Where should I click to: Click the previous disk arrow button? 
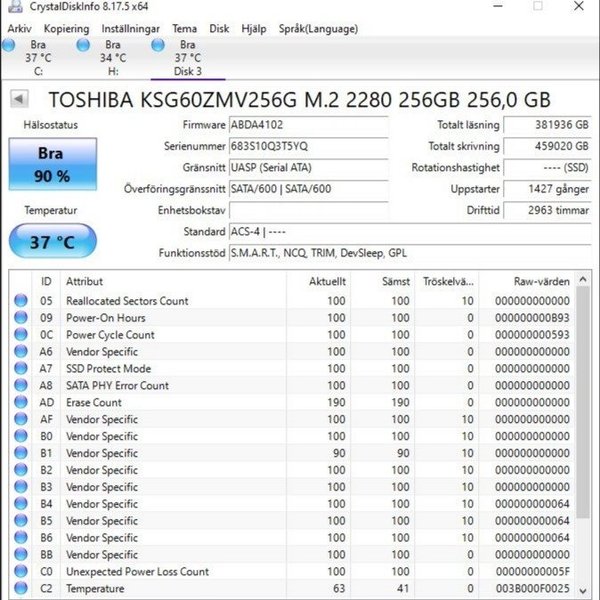[19, 99]
